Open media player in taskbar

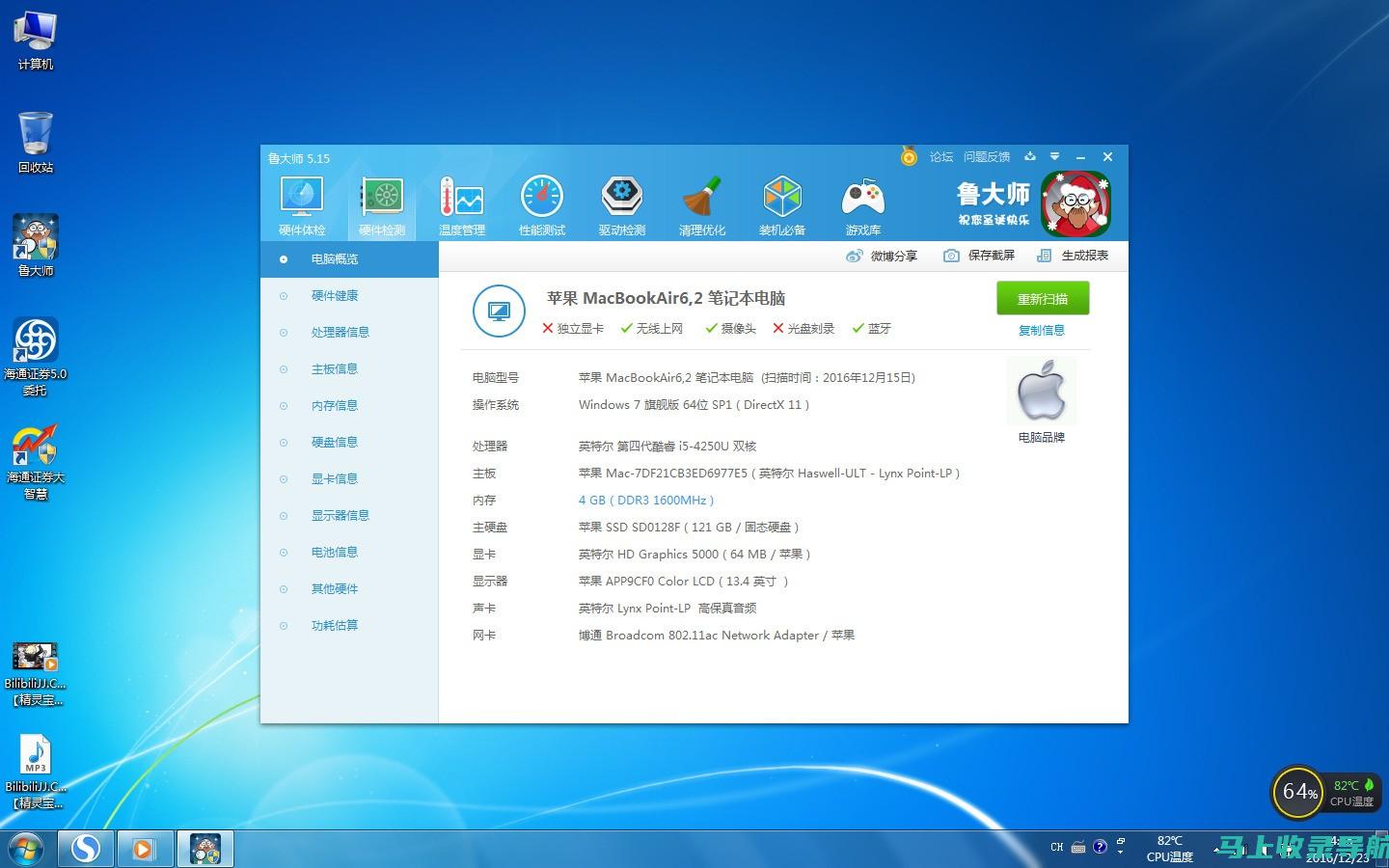pyautogui.click(x=145, y=849)
